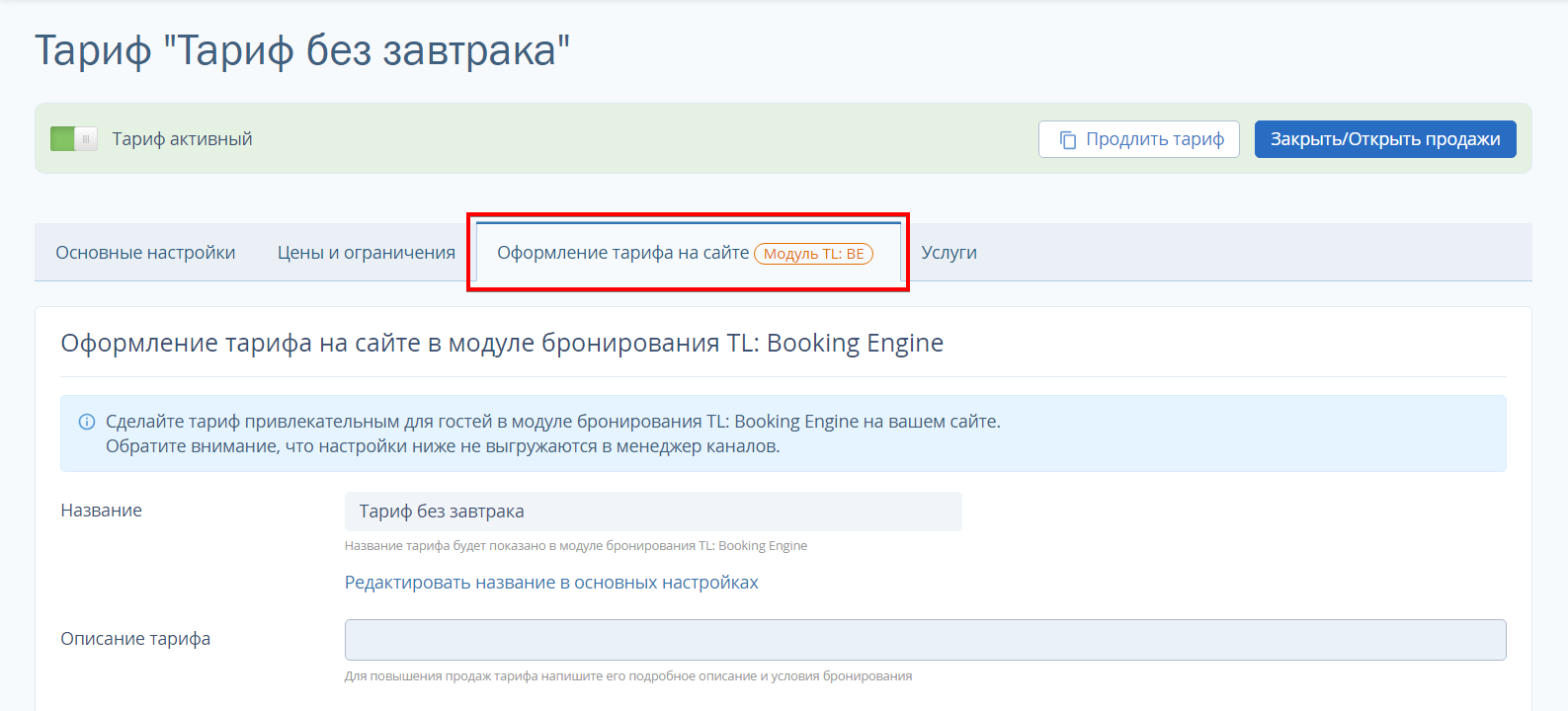Click the Название field with Тариф без завтрака

pyautogui.click(x=653, y=512)
